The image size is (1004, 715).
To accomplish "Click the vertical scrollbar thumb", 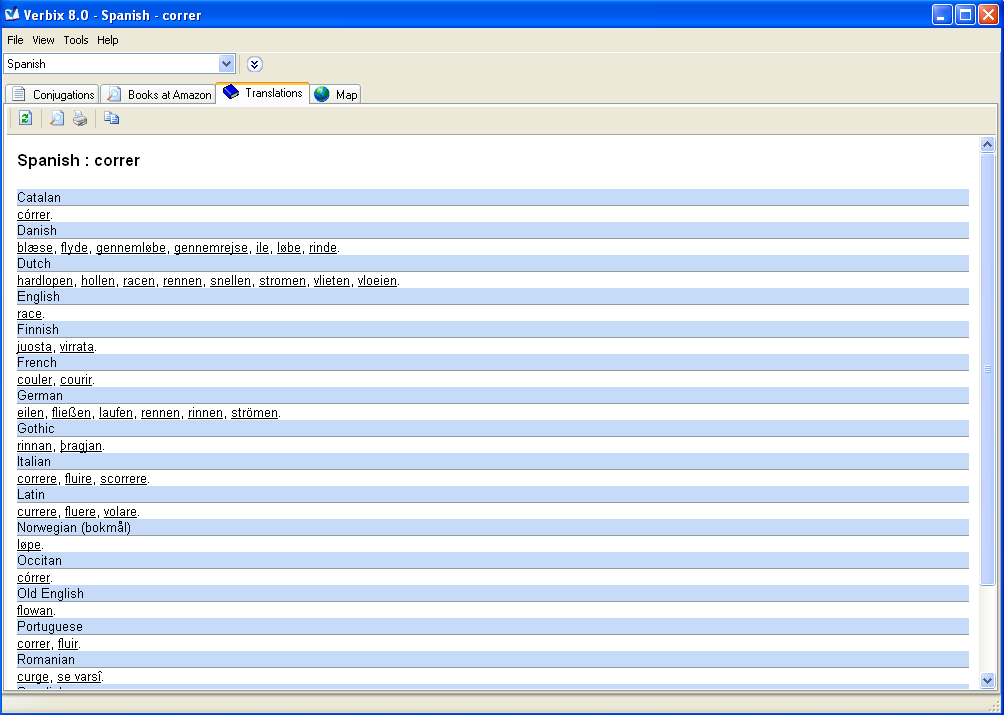I will 987,369.
